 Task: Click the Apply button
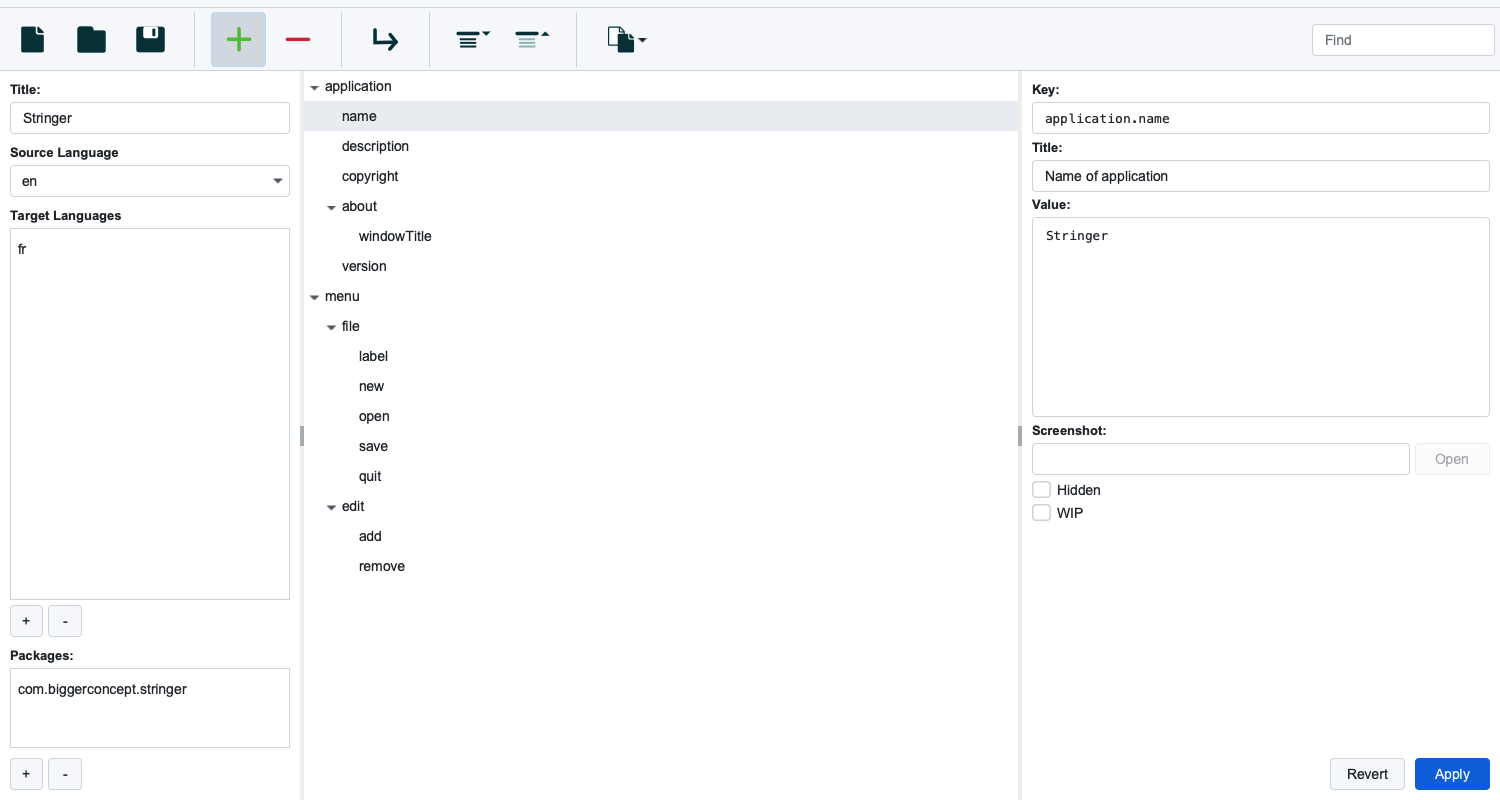1452,774
